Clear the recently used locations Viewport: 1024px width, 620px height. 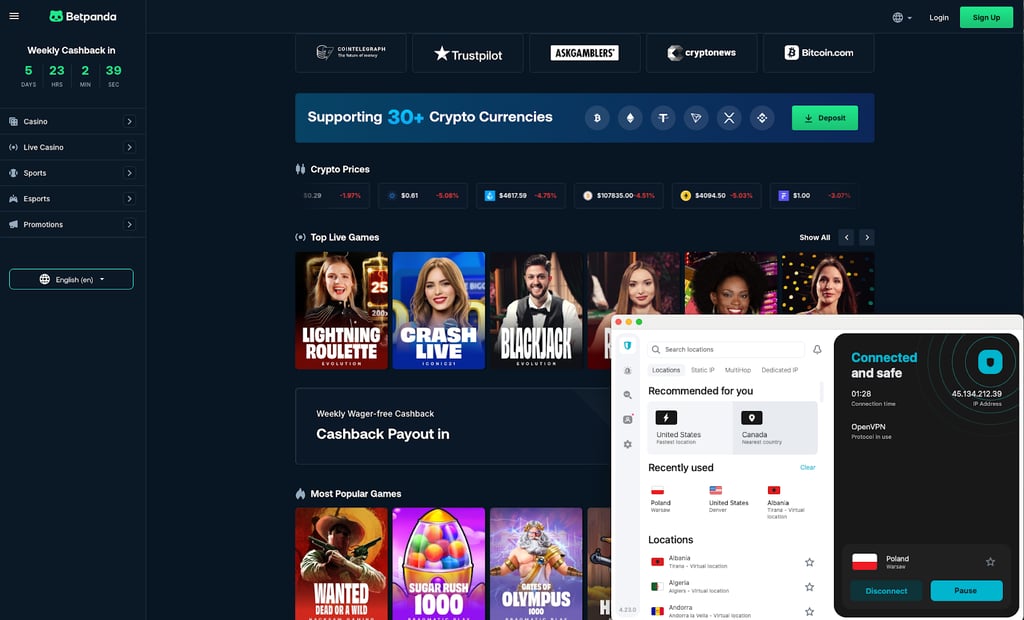point(808,467)
